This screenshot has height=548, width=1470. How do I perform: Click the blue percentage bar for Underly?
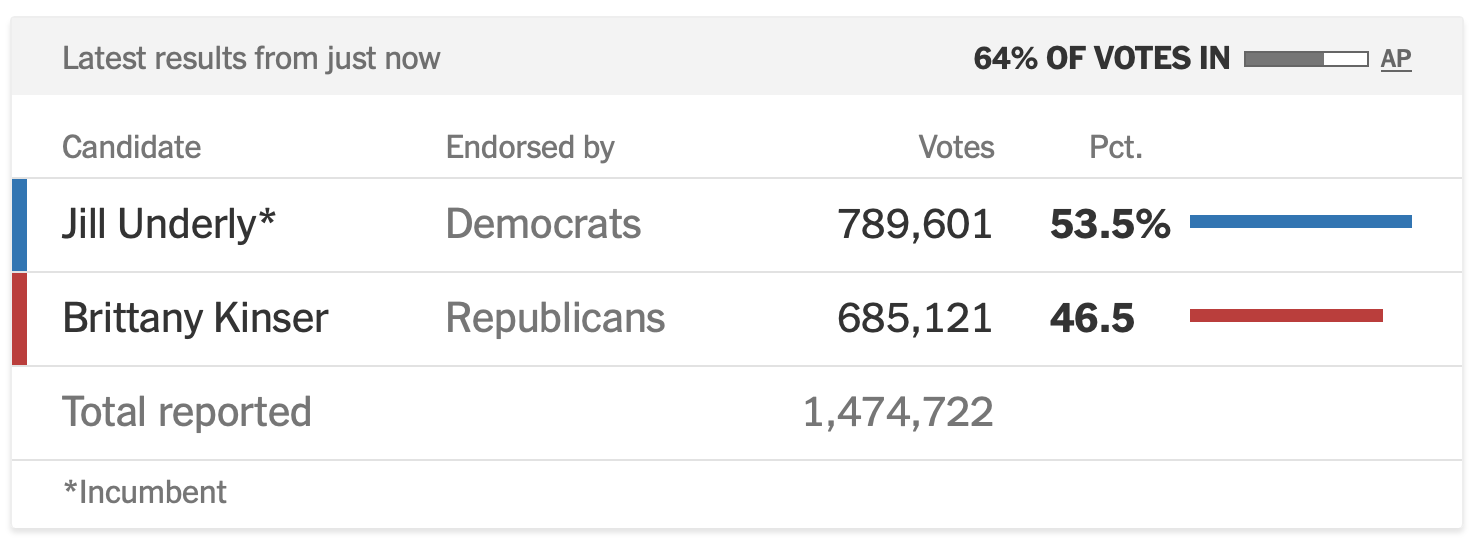[1301, 222]
